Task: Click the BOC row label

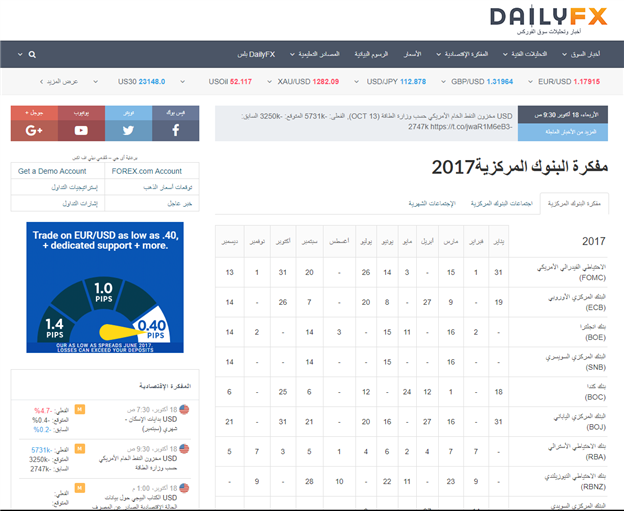Action: click(596, 392)
